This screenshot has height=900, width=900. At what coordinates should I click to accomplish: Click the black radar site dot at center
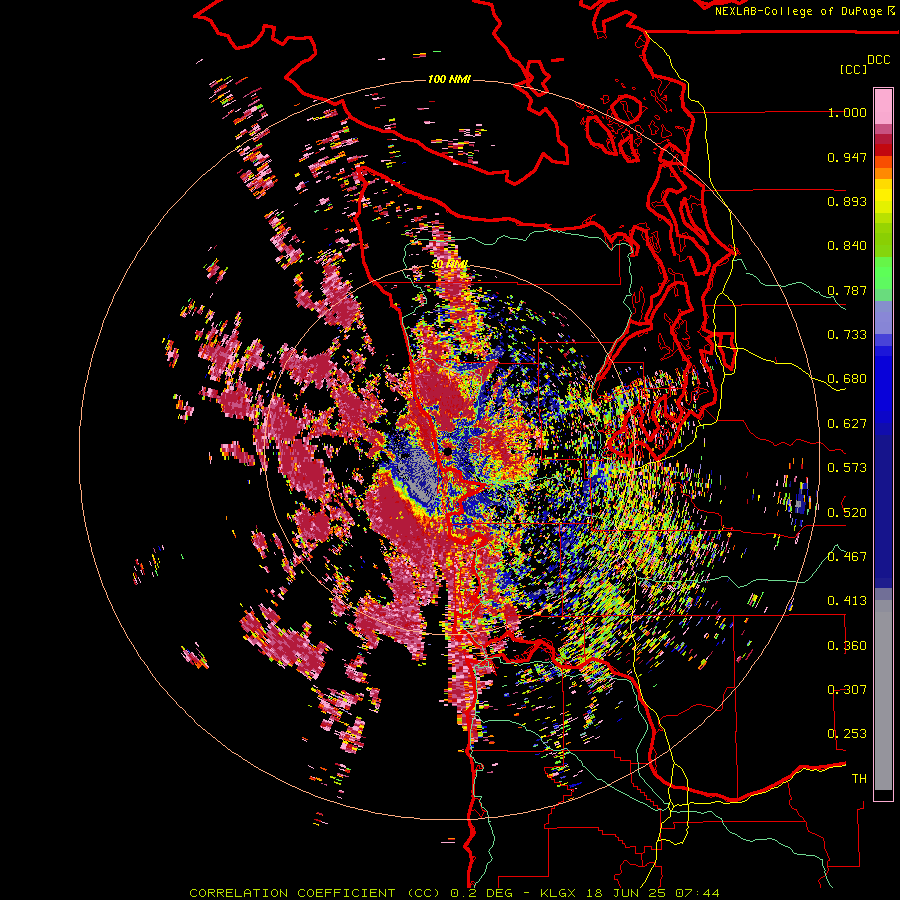447,452
